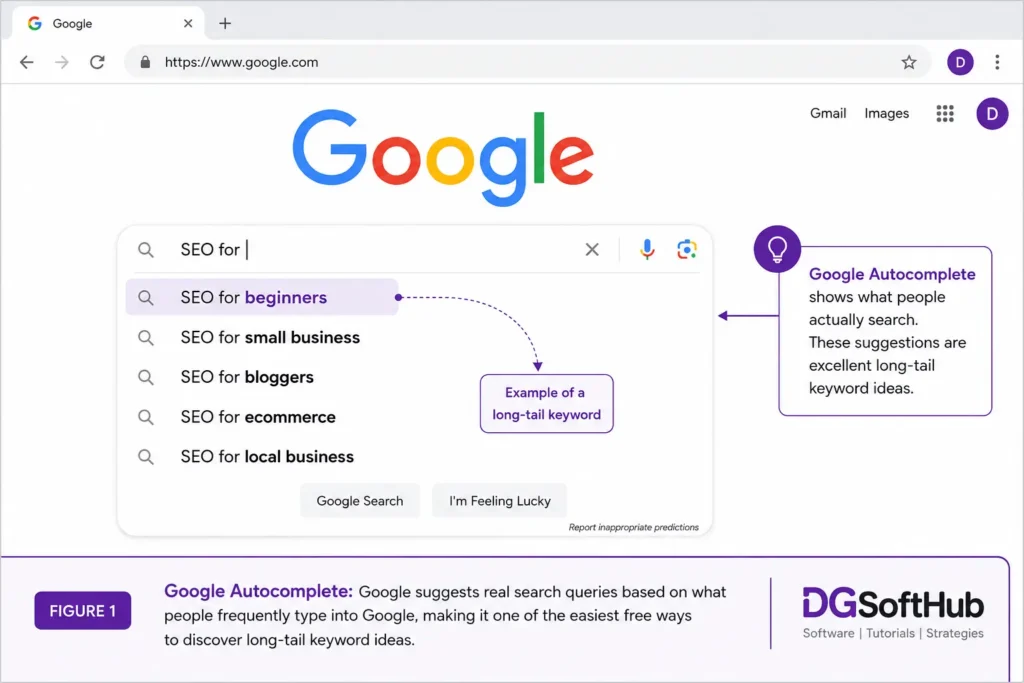Viewport: 1024px width, 683px height.
Task: Click the browser forward arrow
Action: [62, 62]
